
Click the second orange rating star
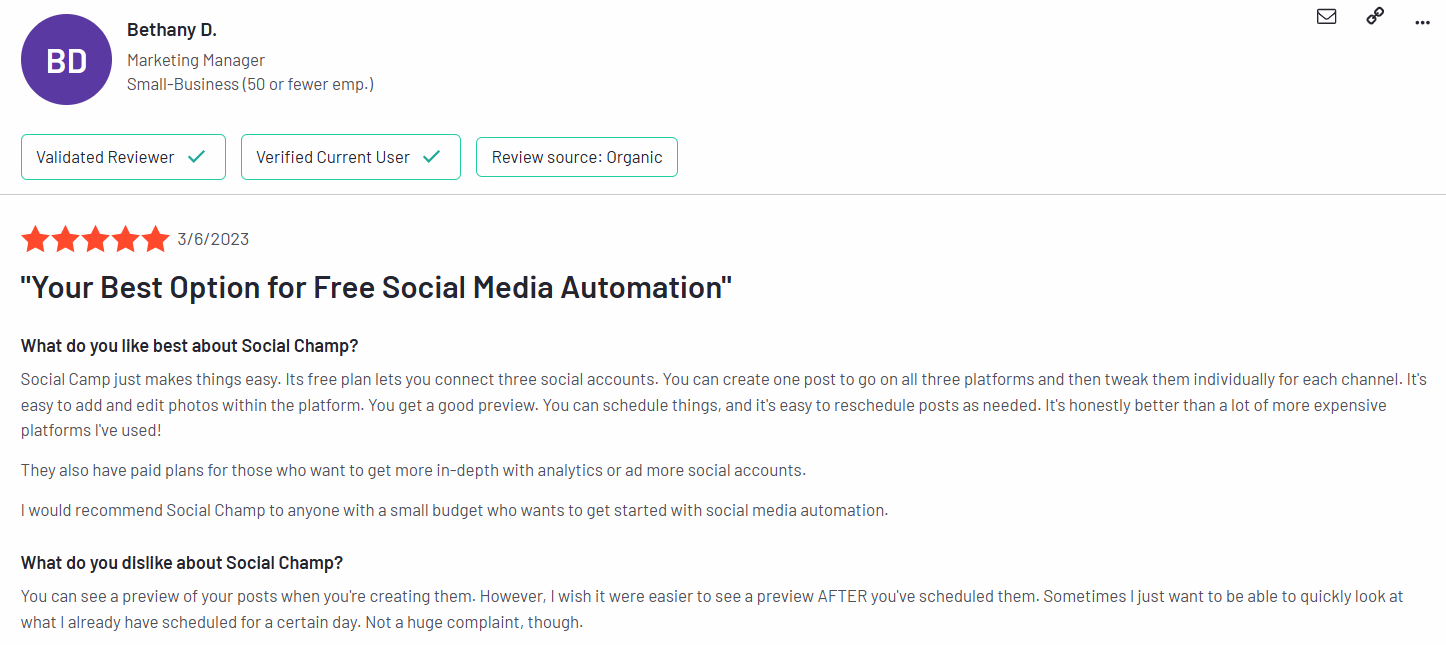click(65, 239)
